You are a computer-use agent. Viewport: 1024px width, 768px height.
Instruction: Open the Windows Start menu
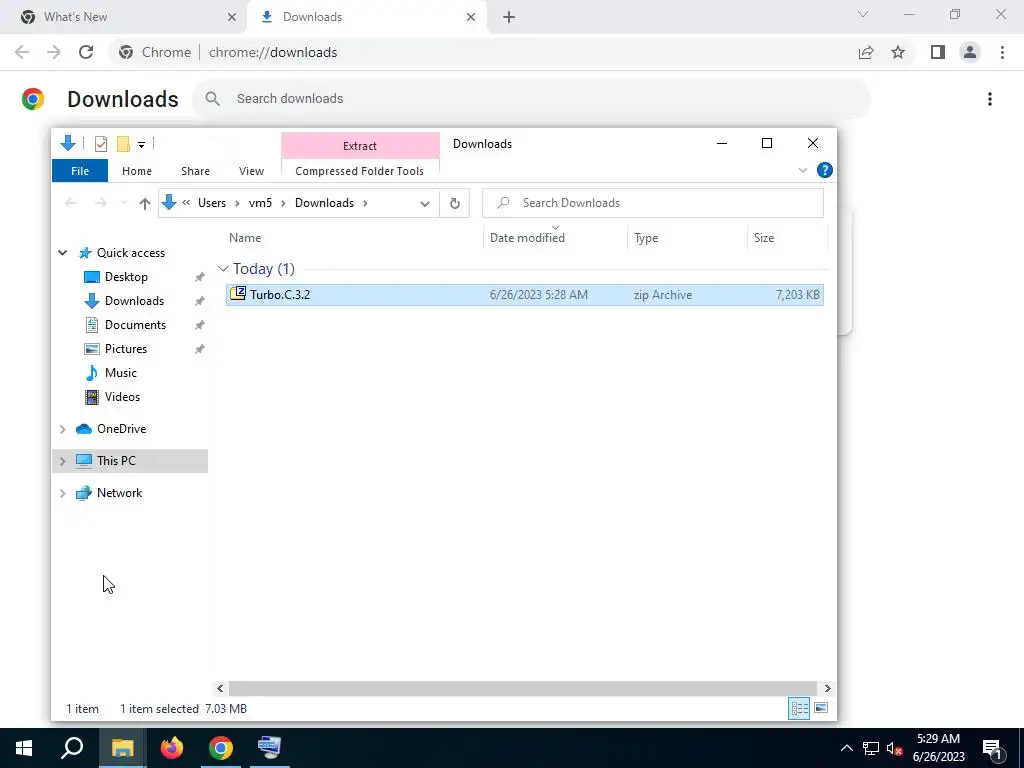[x=24, y=748]
